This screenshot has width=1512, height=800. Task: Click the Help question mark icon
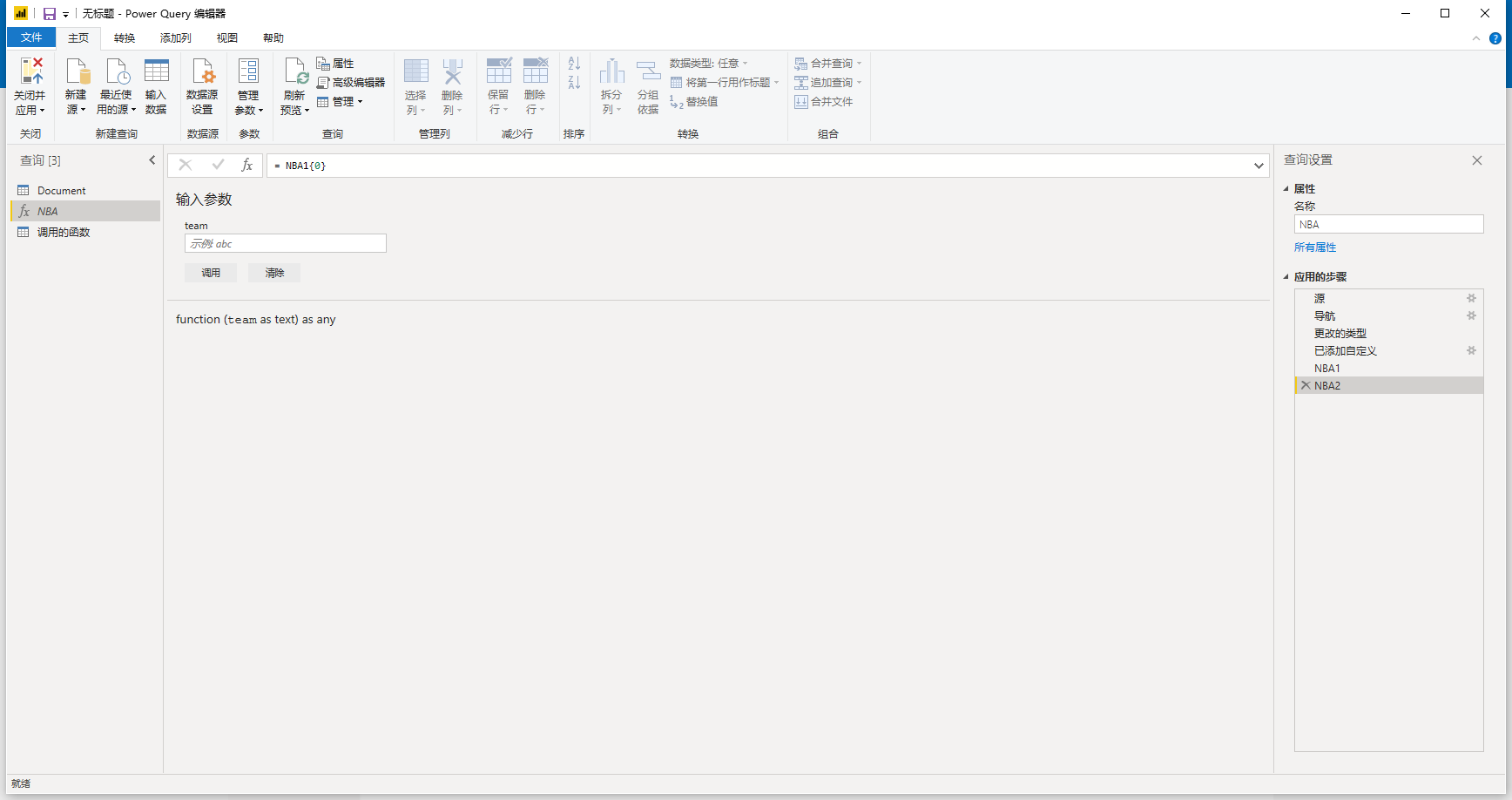pyautogui.click(x=1495, y=38)
